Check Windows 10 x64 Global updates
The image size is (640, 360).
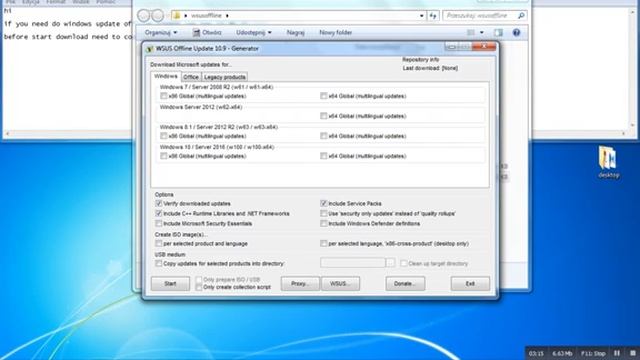click(x=324, y=156)
